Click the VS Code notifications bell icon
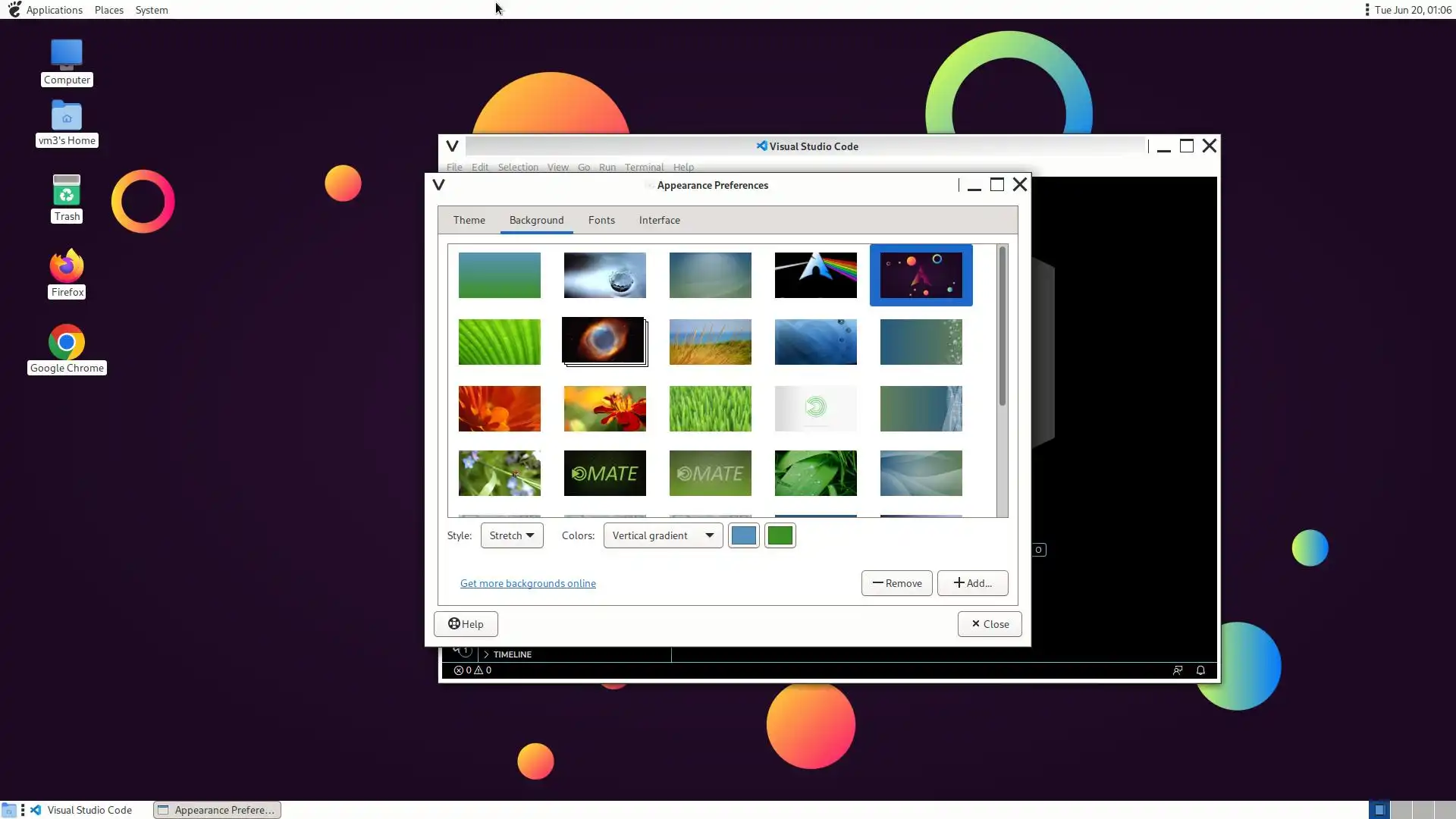 click(x=1200, y=670)
